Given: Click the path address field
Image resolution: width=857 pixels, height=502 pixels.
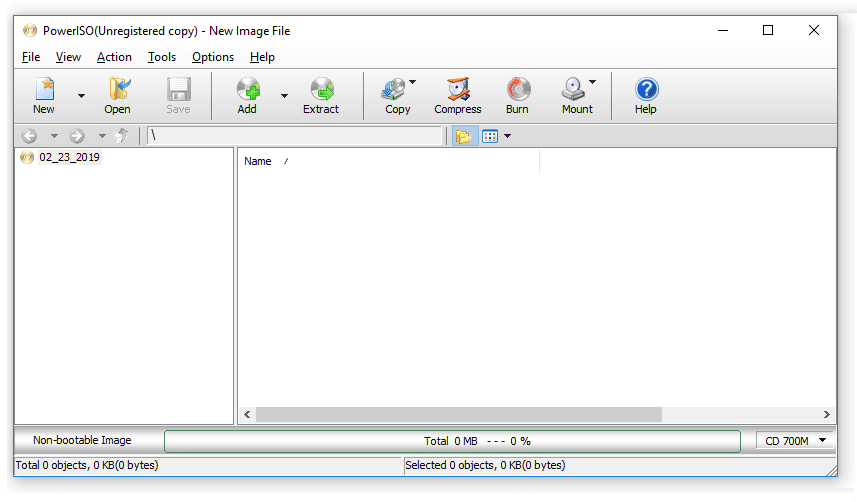Looking at the screenshot, I should coord(294,136).
